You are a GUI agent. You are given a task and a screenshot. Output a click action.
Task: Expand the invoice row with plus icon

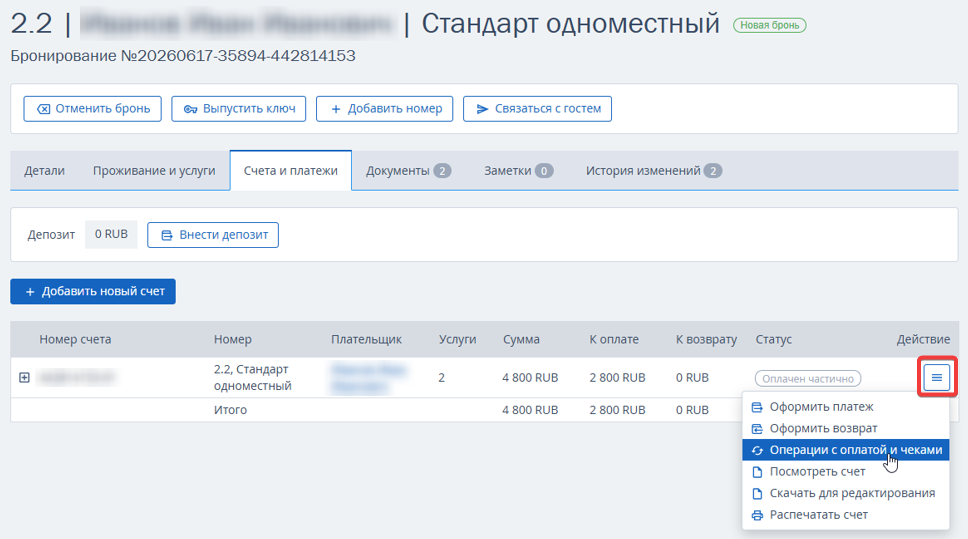point(24,377)
